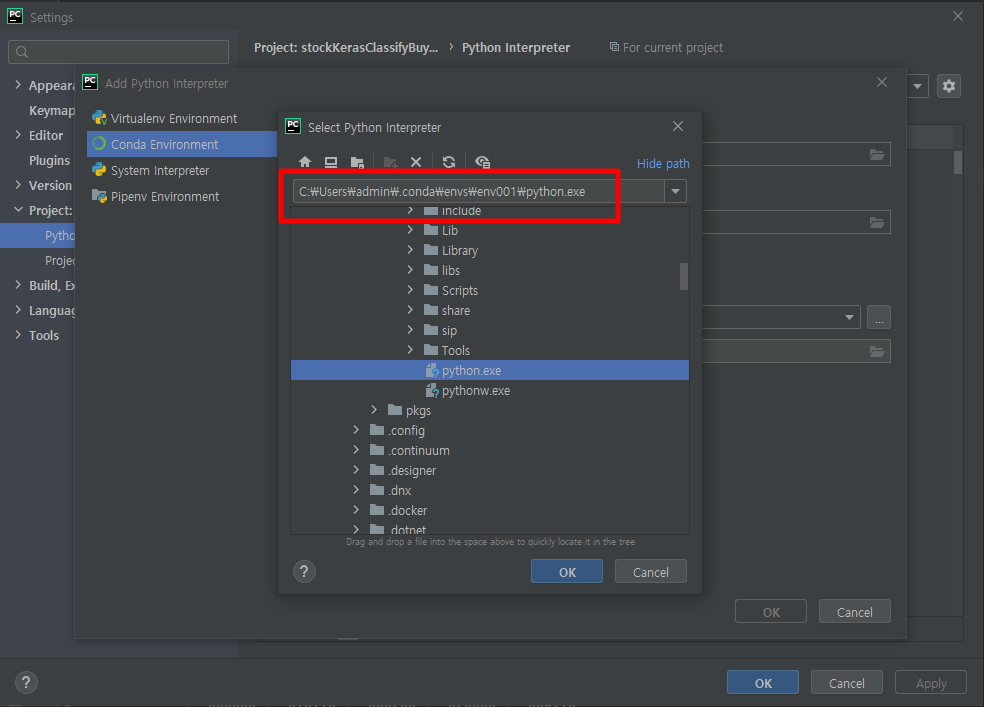
Task: Expand the .designer folder
Action: (x=356, y=470)
